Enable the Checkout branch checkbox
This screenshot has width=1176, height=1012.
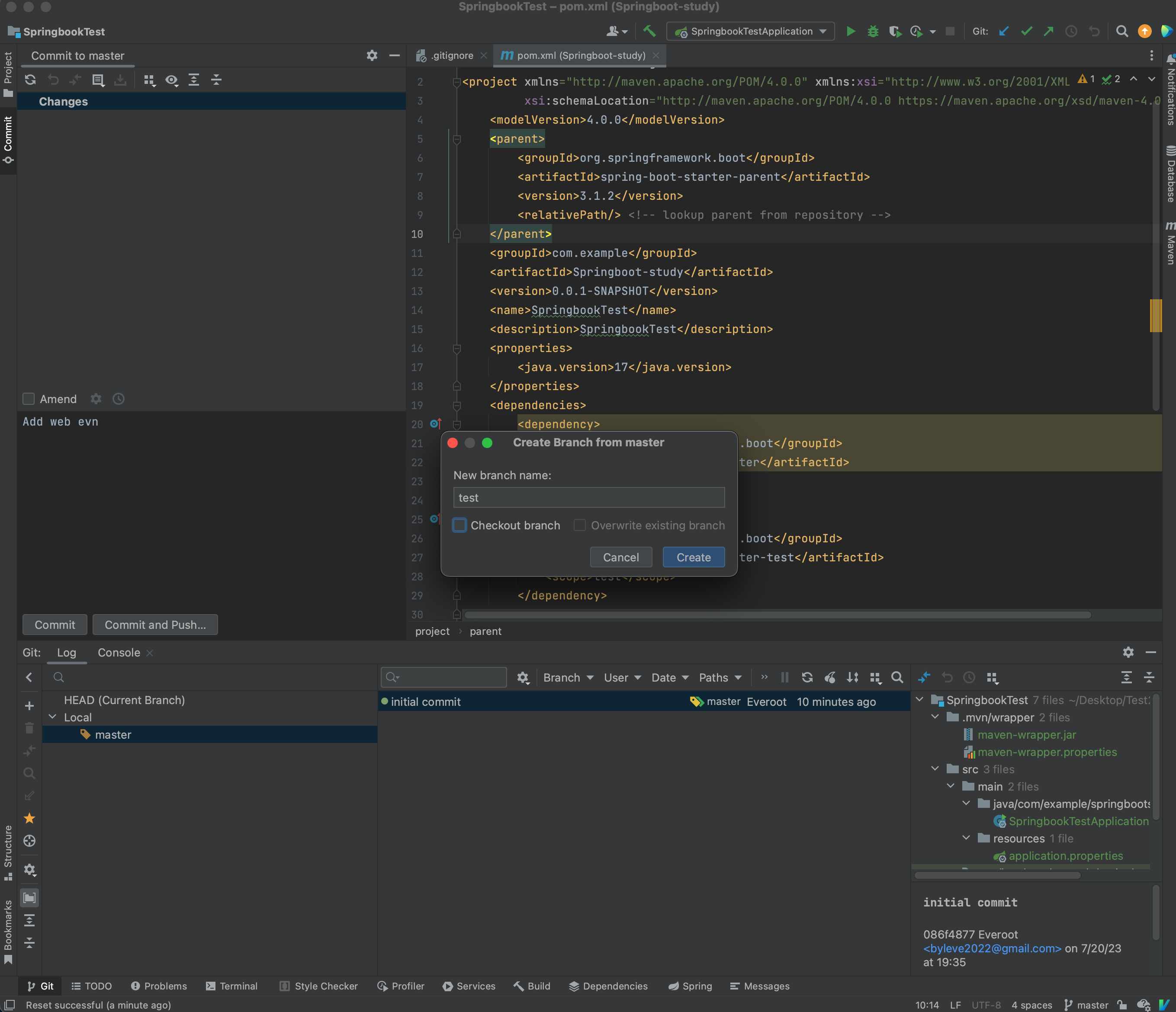[x=460, y=525]
